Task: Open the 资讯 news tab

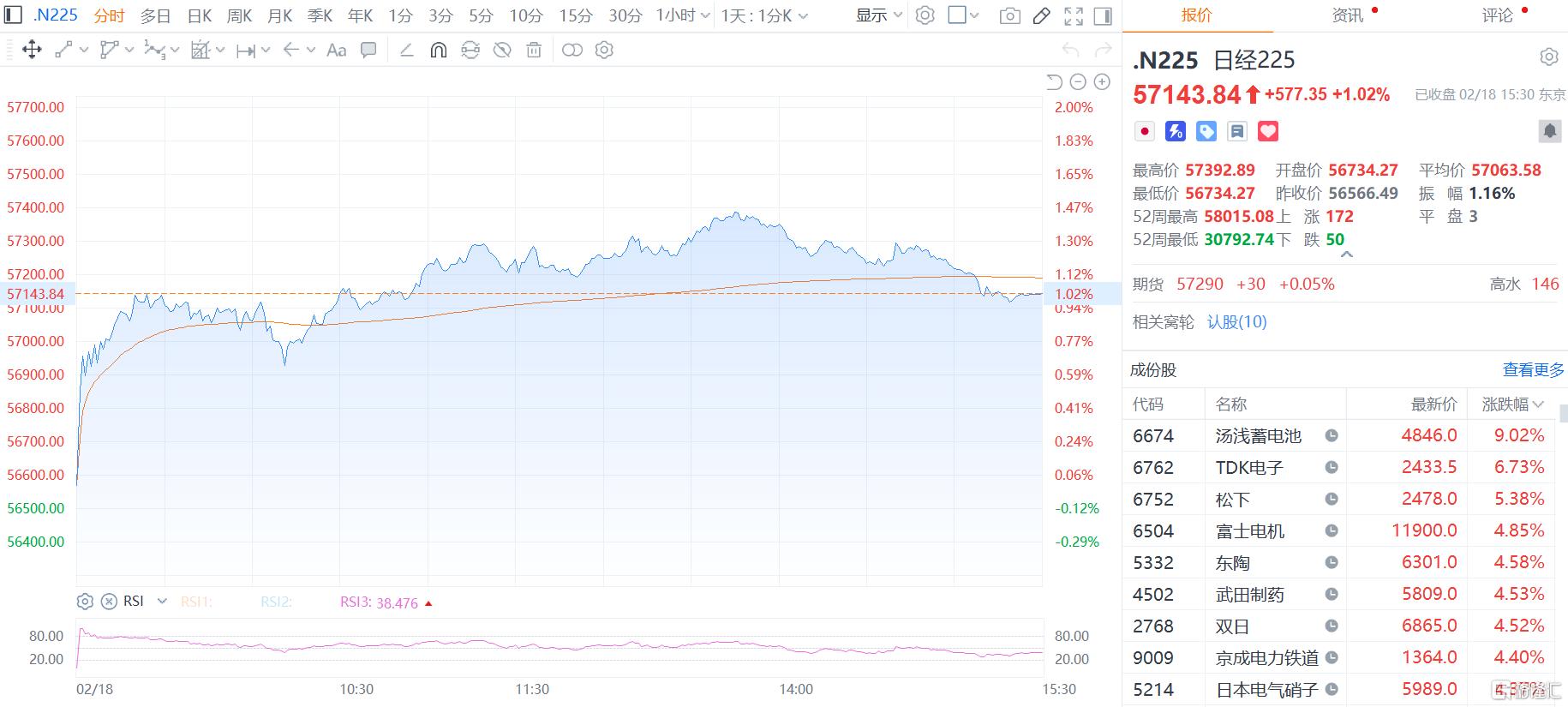Action: pyautogui.click(x=1348, y=15)
